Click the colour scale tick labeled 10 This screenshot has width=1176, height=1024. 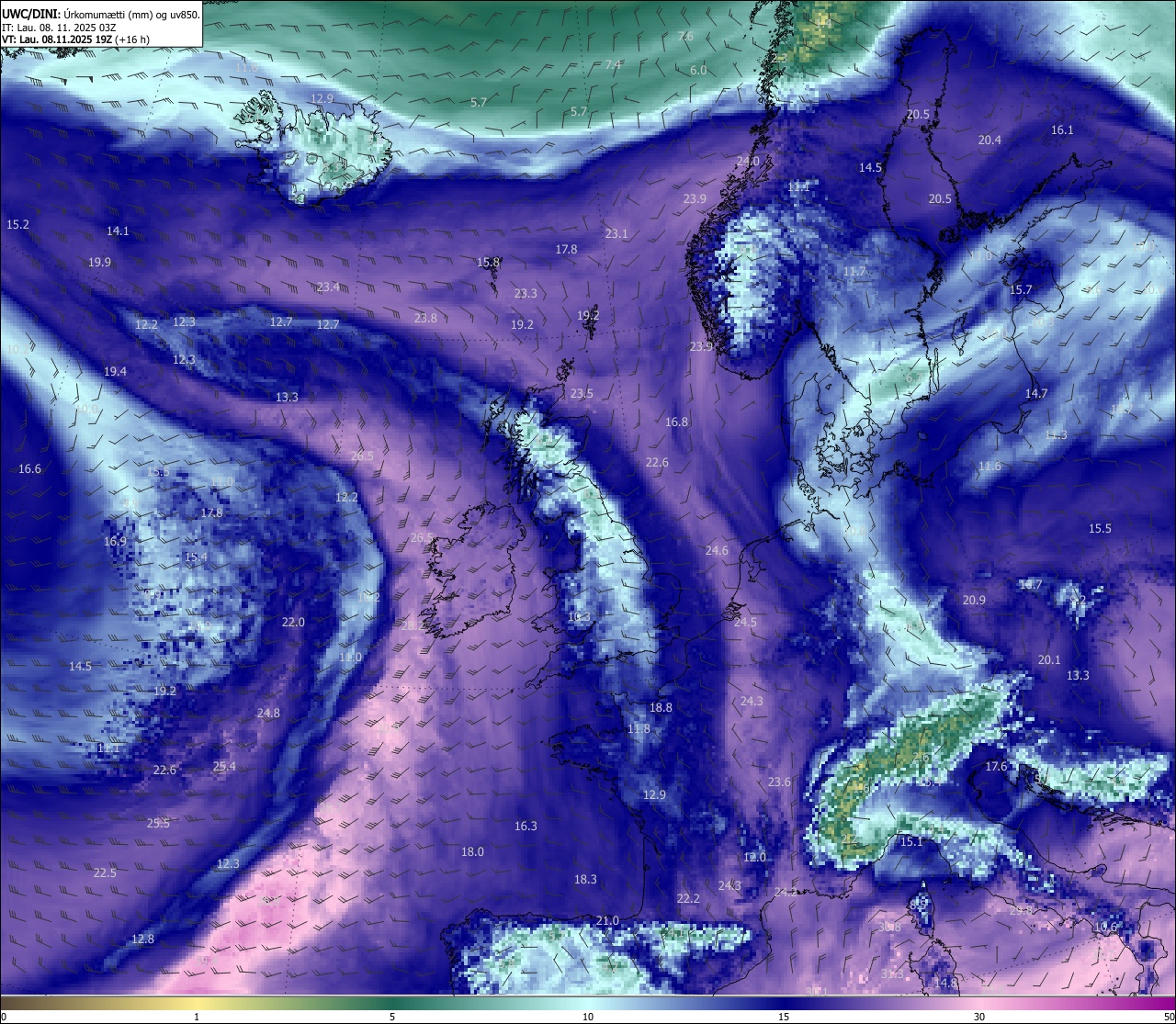click(x=588, y=1017)
